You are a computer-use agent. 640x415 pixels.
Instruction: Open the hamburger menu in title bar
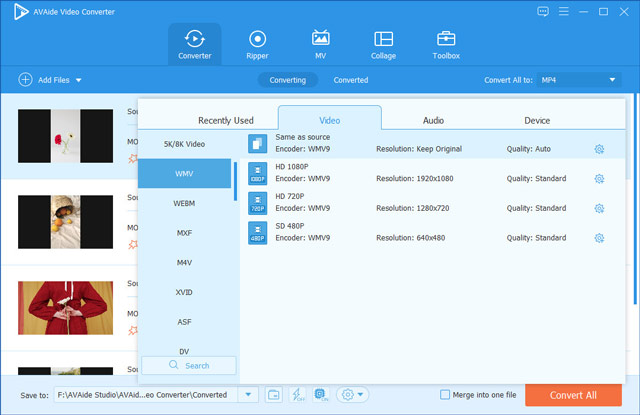[x=564, y=11]
